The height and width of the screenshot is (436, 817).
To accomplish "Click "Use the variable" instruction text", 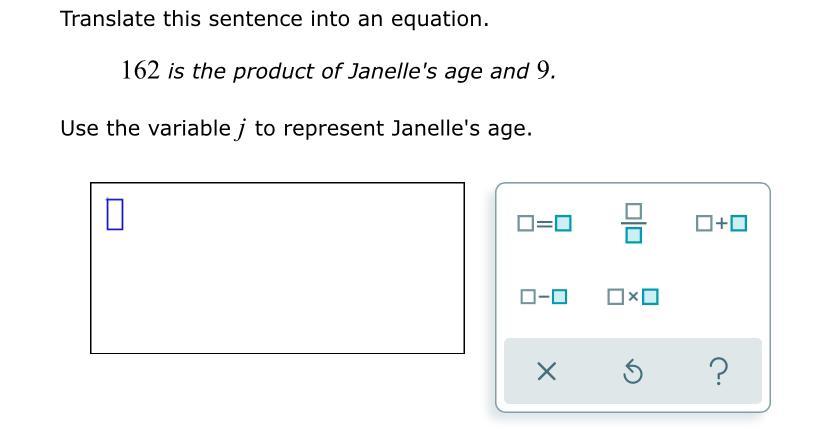I will (145, 128).
